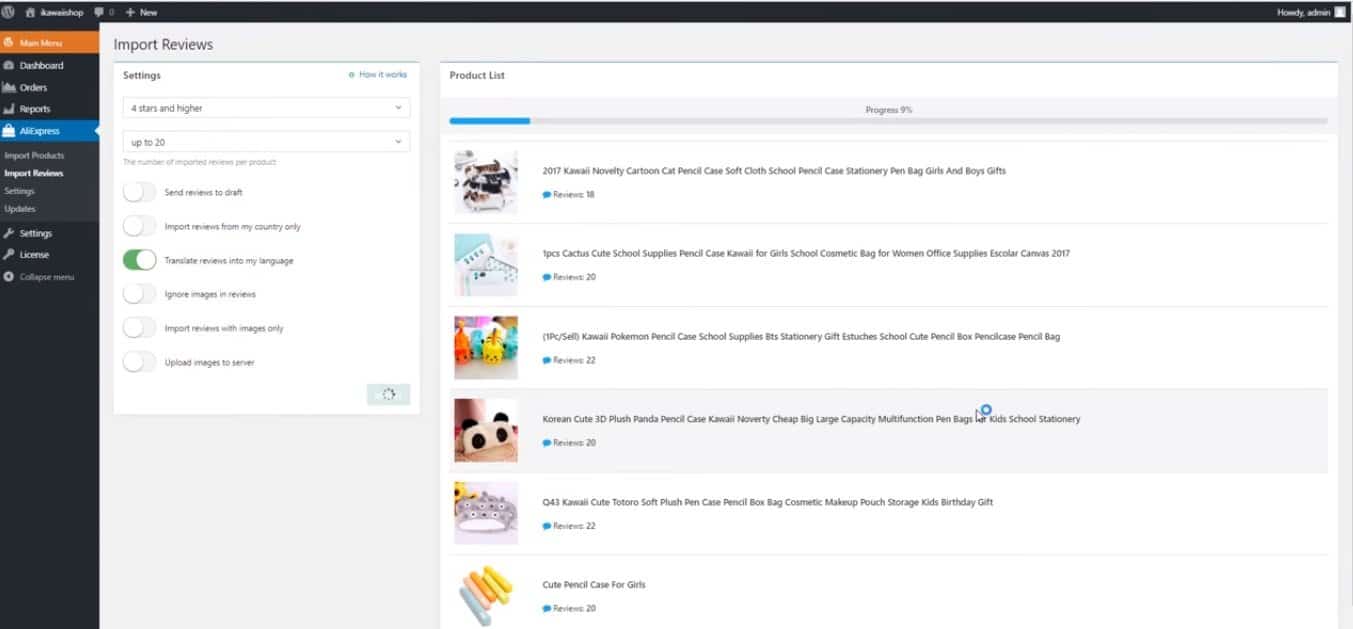This screenshot has width=1353, height=629.
Task: Click the AliExpress bag icon
Action: click(x=9, y=130)
